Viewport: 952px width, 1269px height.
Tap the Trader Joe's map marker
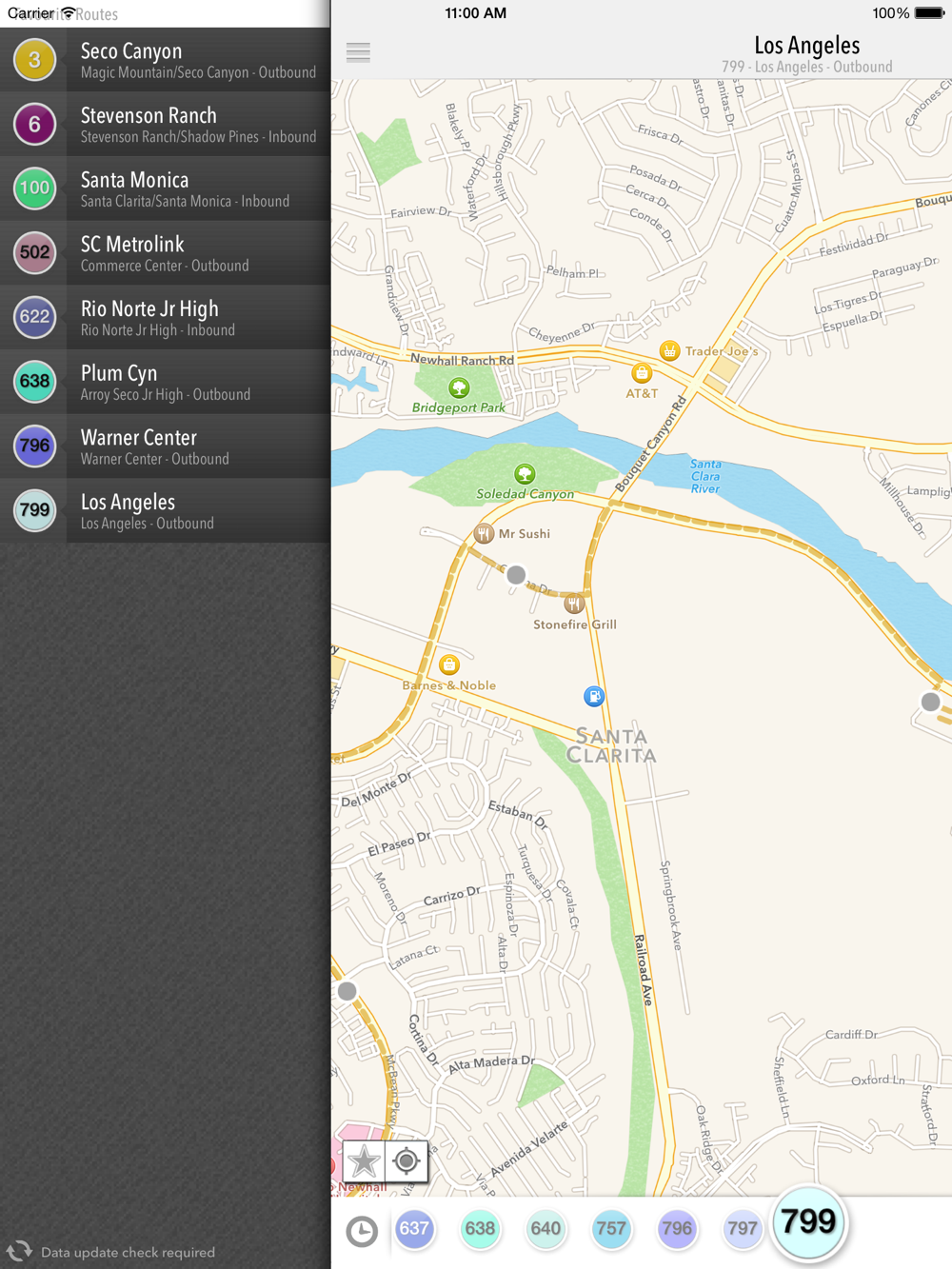670,351
